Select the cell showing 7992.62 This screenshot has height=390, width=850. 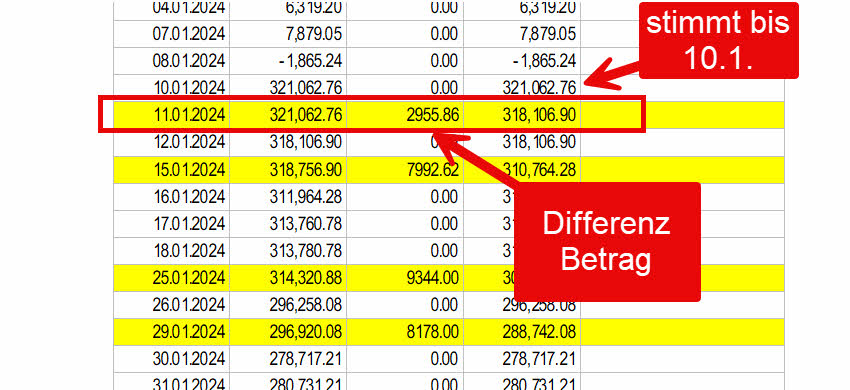point(405,170)
